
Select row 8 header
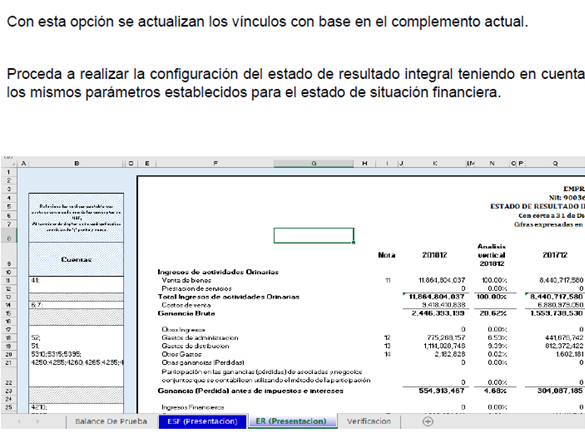point(9,237)
